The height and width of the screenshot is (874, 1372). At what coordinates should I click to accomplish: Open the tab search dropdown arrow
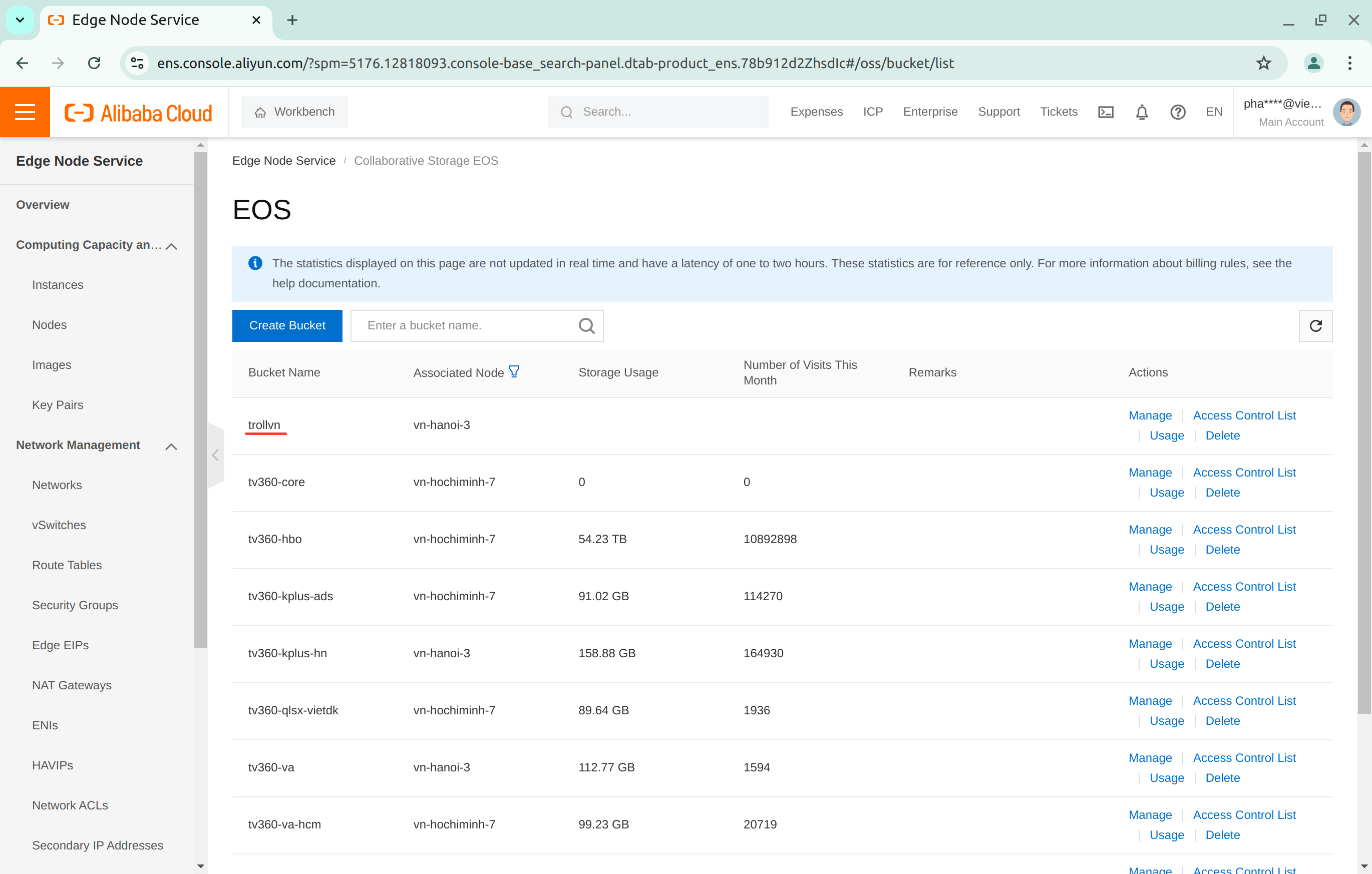[x=20, y=21]
